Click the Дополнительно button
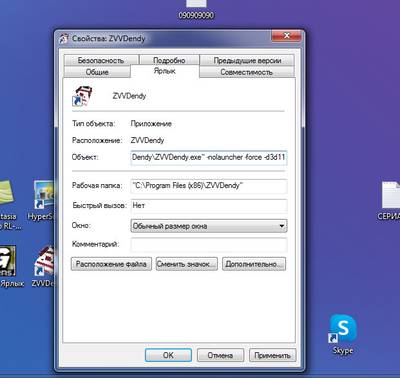The image size is (400, 378). coord(254,264)
